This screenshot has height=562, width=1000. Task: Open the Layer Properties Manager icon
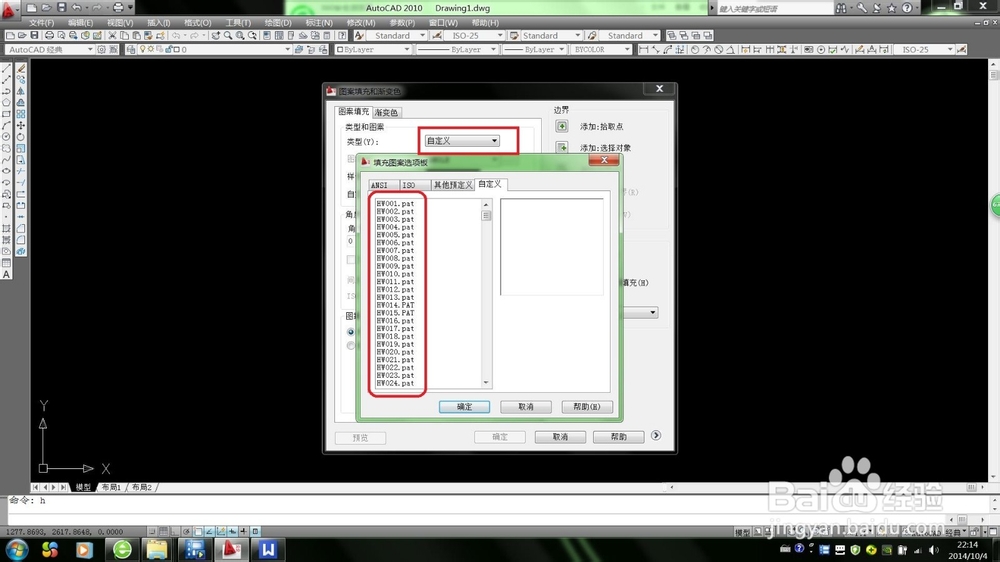click(x=131, y=49)
